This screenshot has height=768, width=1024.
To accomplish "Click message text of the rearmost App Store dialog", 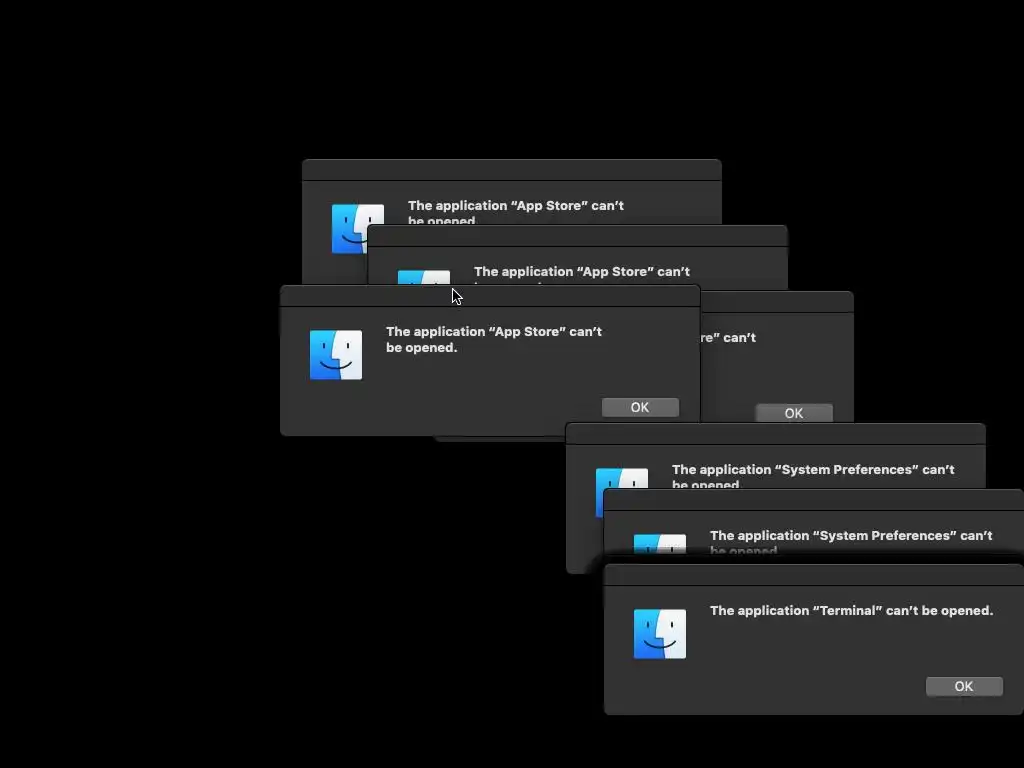I will click(x=516, y=212).
